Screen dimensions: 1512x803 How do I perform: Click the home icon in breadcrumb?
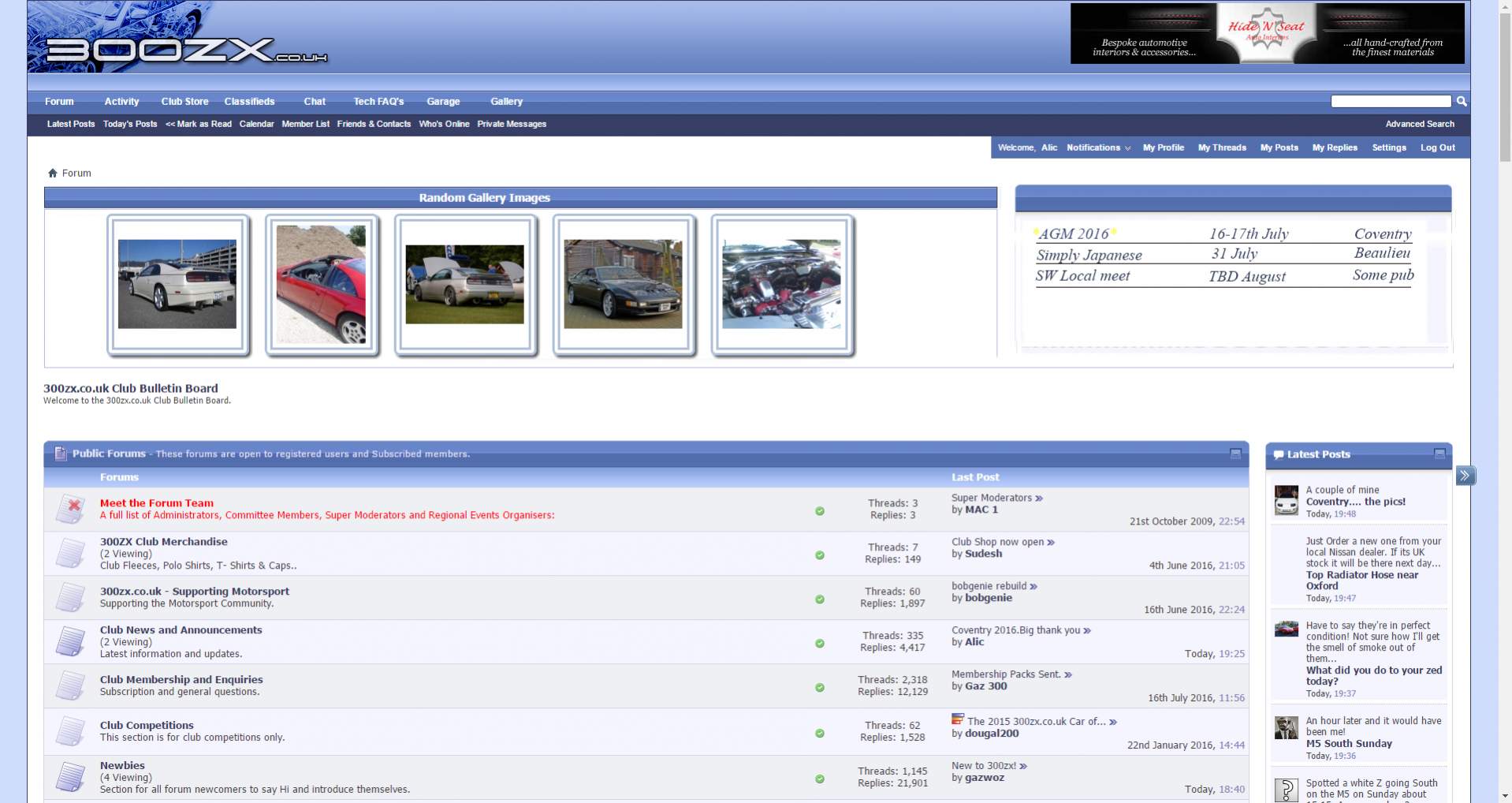[x=53, y=174]
